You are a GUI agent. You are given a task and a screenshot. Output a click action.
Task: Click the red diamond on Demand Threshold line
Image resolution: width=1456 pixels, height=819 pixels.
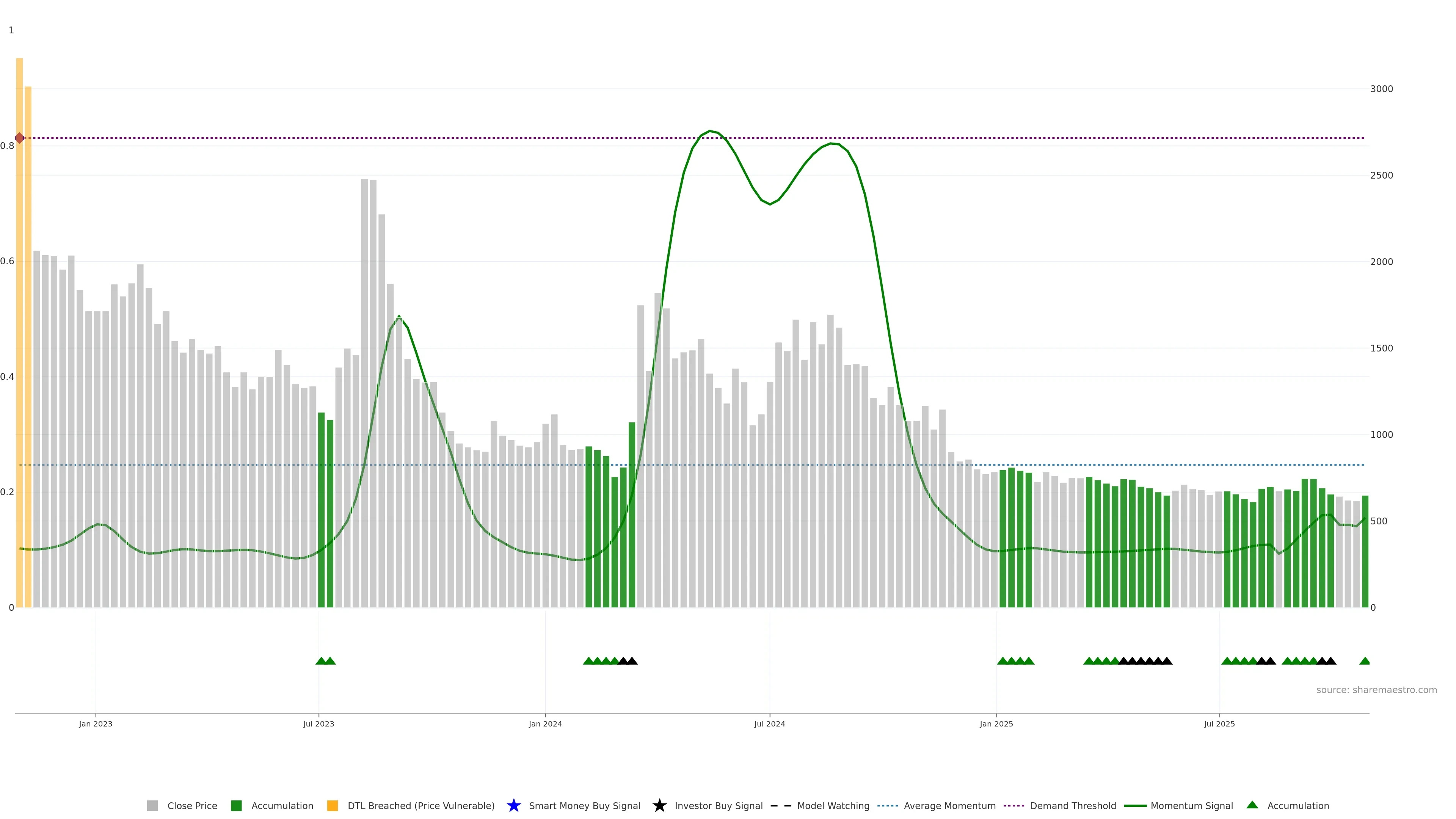20,138
